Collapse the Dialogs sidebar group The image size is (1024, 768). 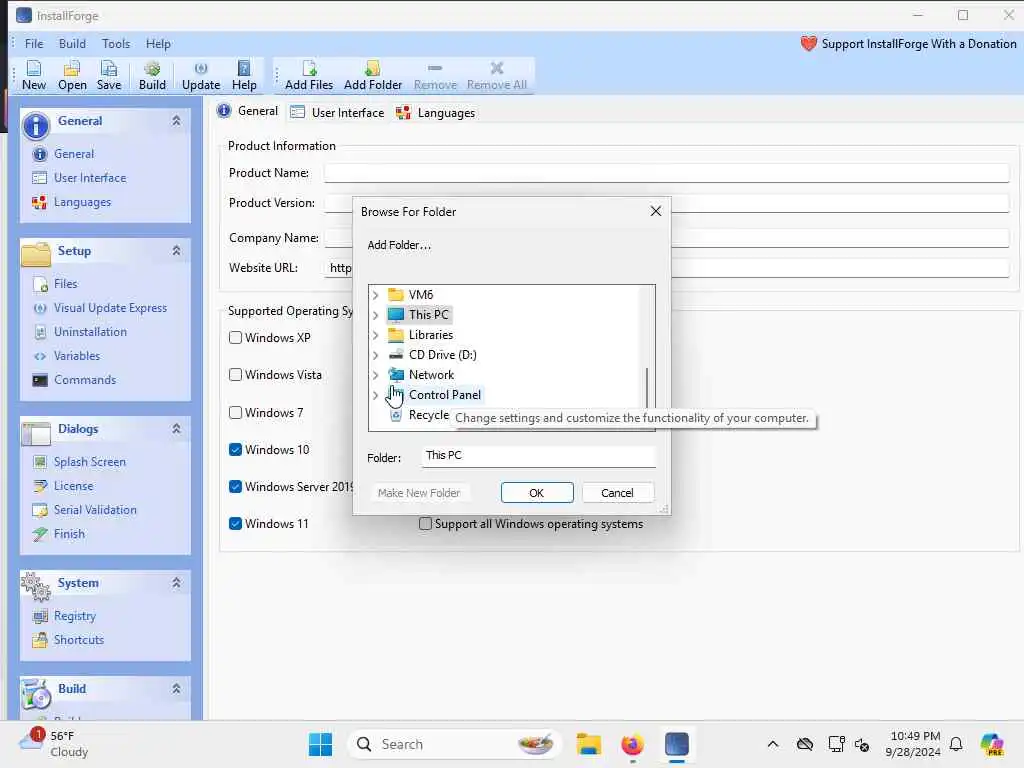(176, 428)
